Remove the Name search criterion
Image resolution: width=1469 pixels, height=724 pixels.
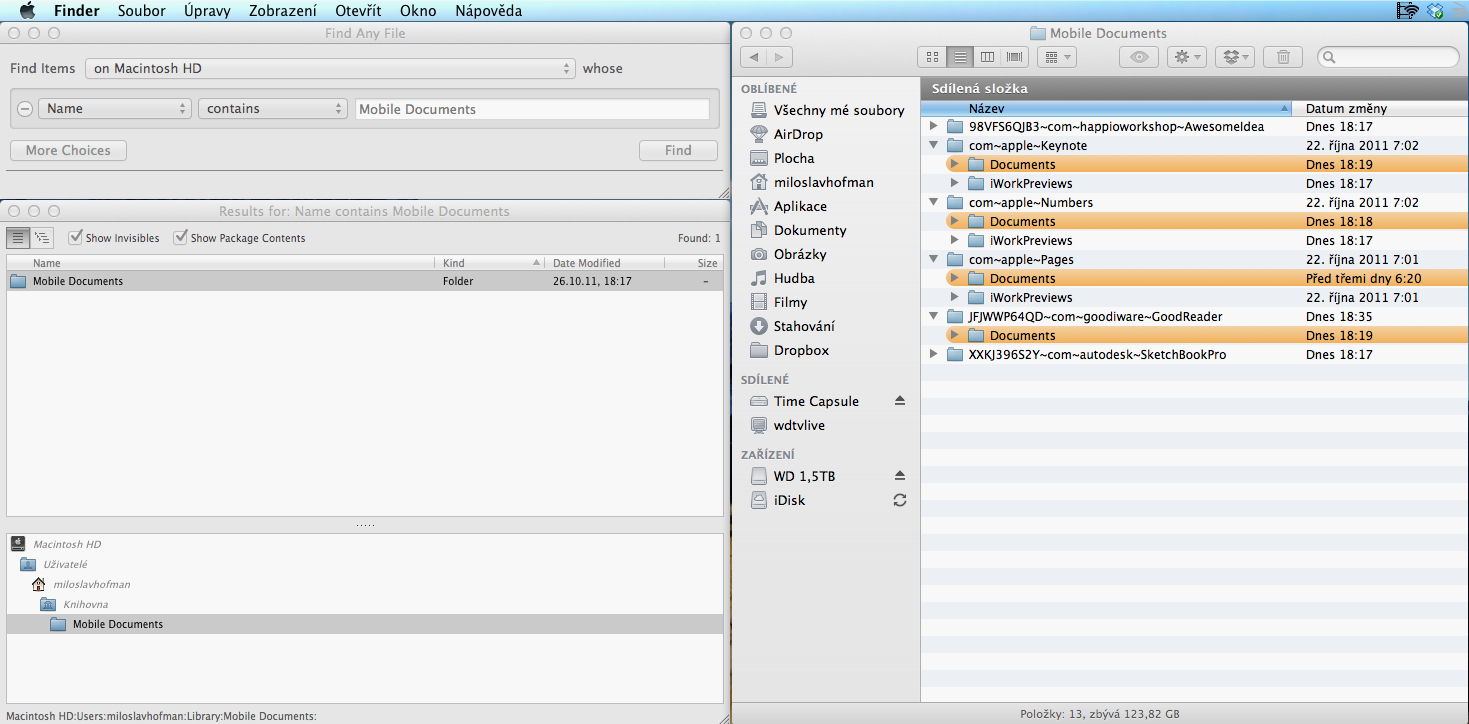click(x=25, y=109)
